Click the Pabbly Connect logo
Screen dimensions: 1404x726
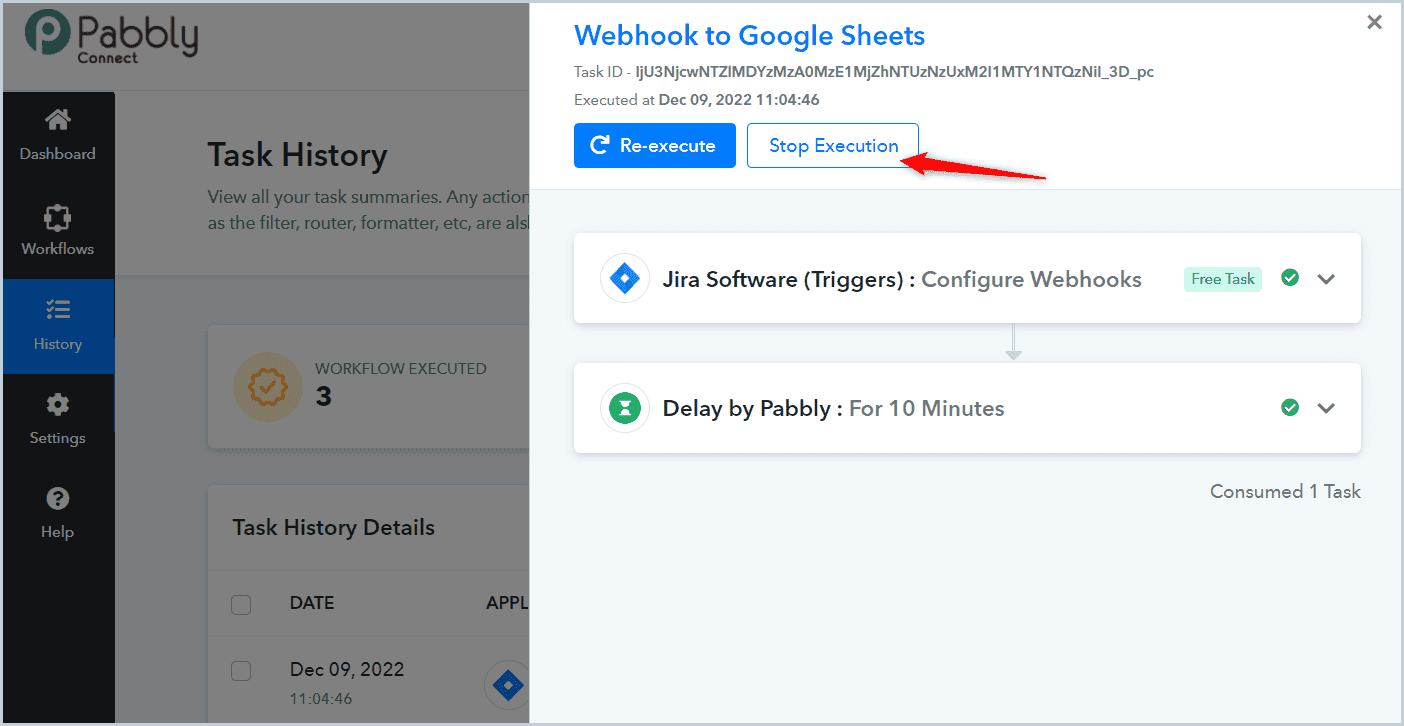click(111, 37)
